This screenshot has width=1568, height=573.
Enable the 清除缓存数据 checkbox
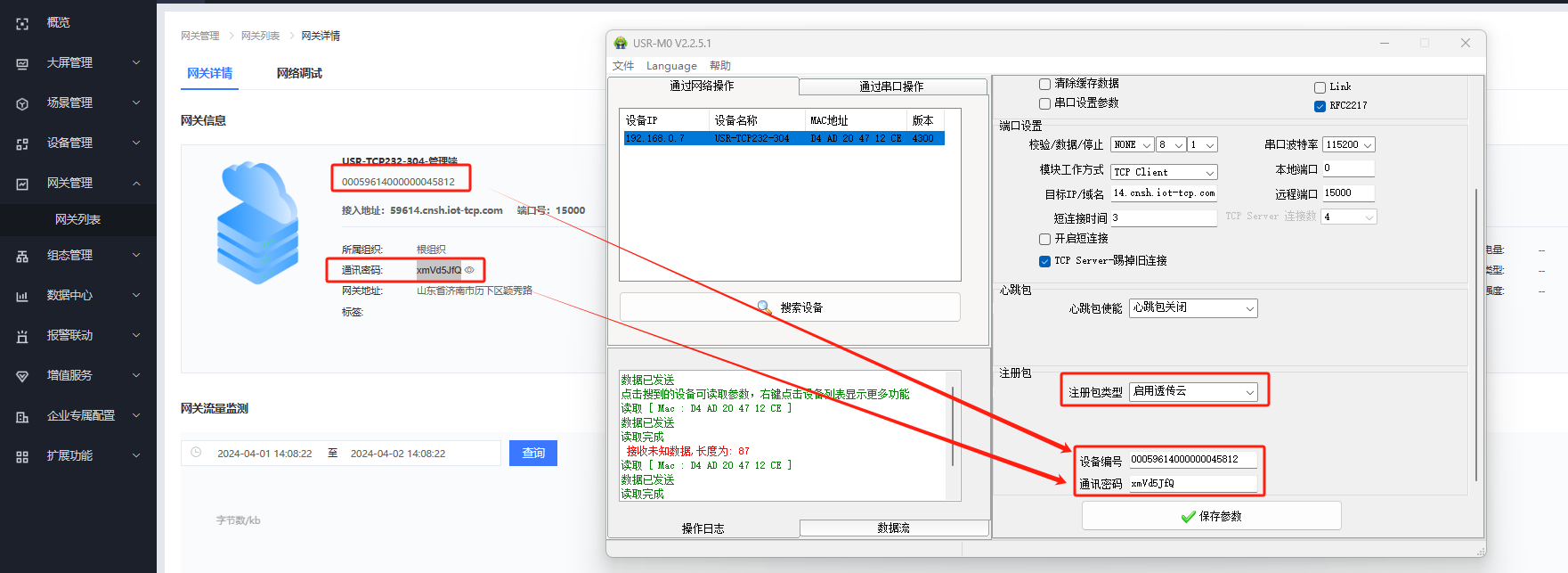click(1044, 84)
